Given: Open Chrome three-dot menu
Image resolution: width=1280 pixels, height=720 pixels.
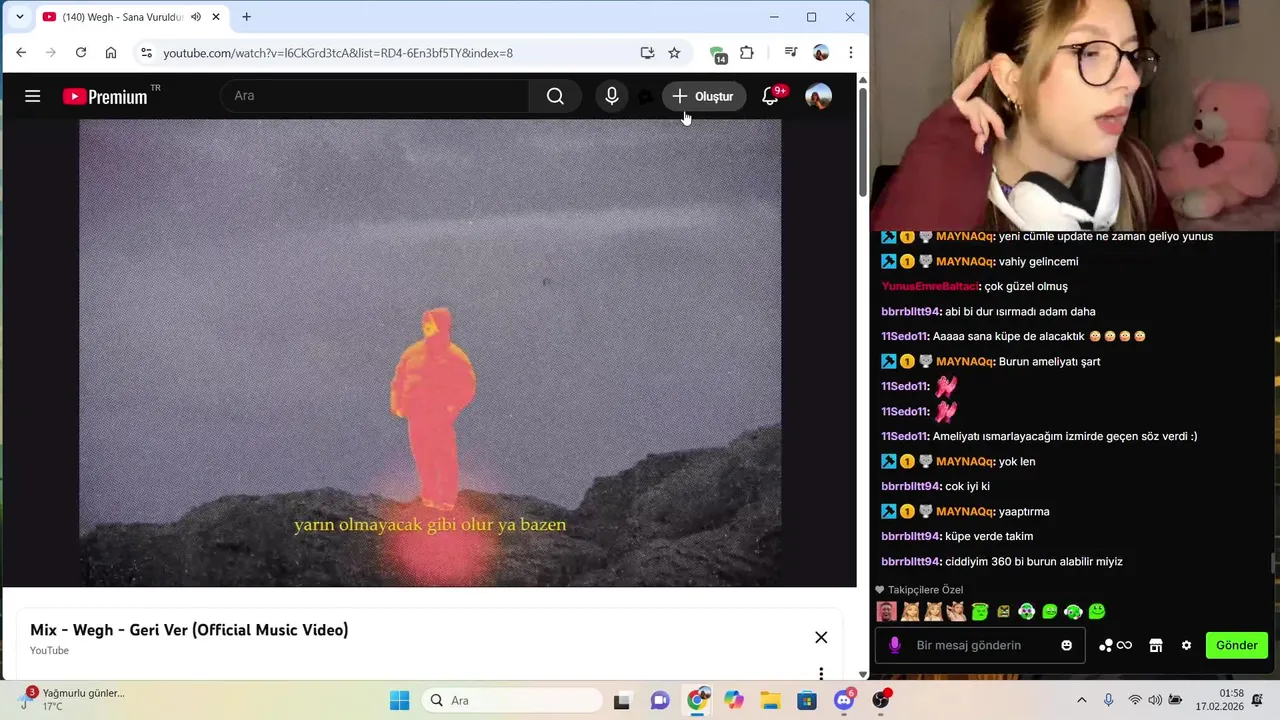Looking at the screenshot, I should [x=851, y=53].
